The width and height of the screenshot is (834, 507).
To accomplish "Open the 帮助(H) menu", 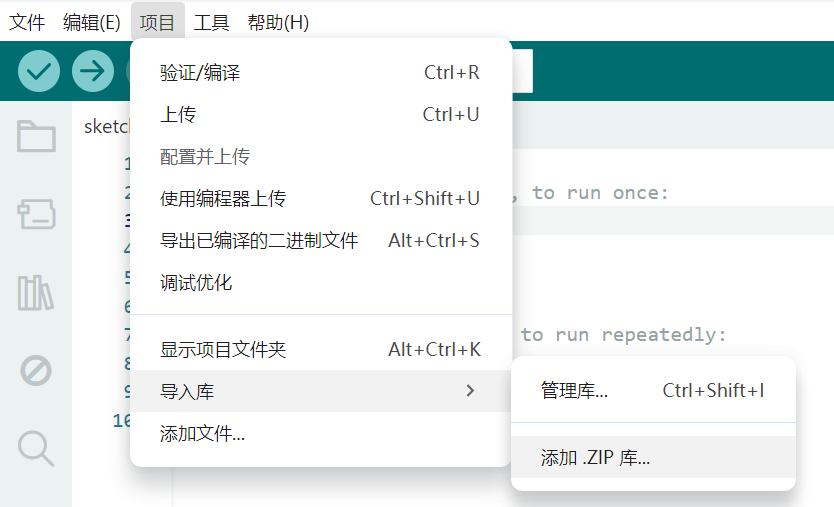I will [278, 22].
